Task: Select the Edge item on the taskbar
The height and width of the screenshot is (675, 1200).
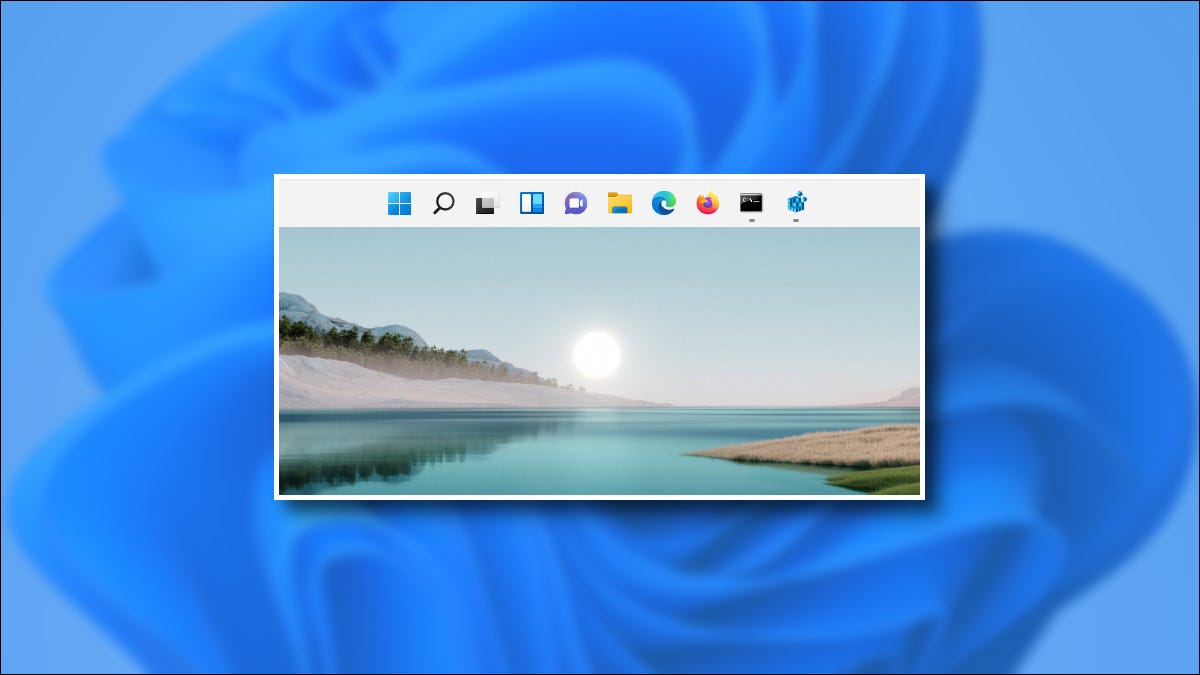Action: pyautogui.click(x=663, y=203)
